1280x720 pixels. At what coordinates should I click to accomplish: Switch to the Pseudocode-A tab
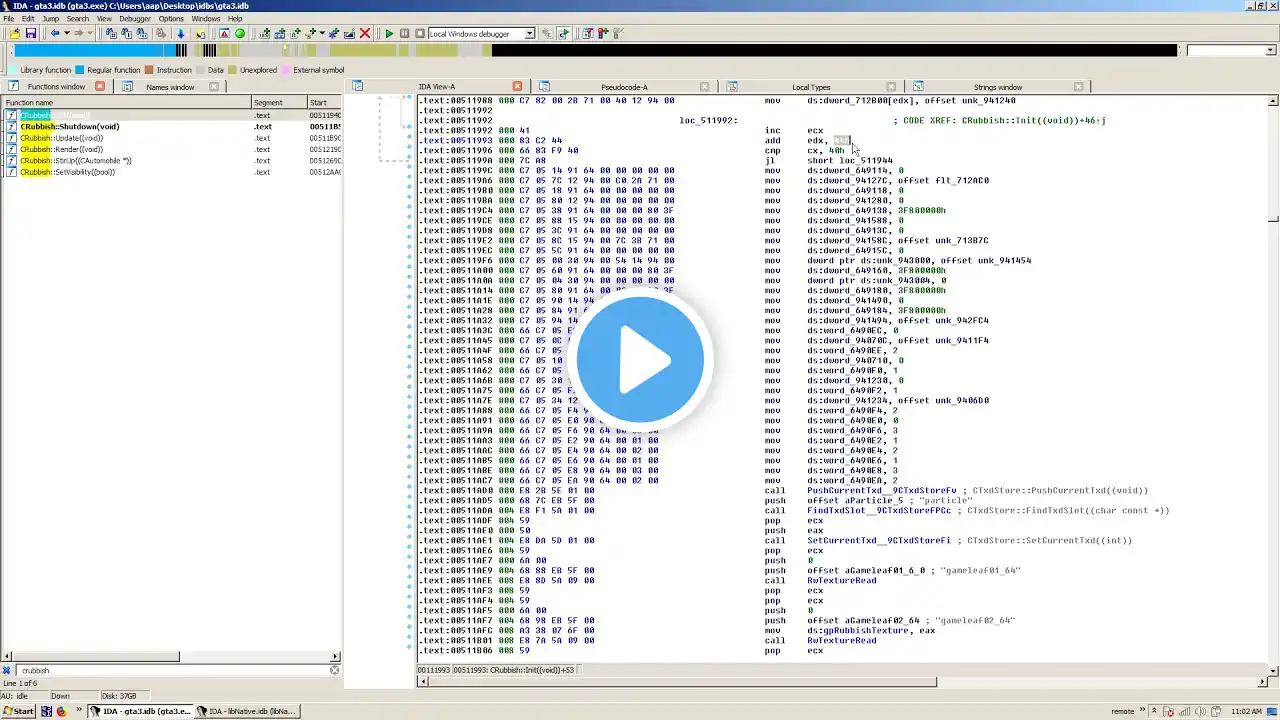click(x=624, y=87)
